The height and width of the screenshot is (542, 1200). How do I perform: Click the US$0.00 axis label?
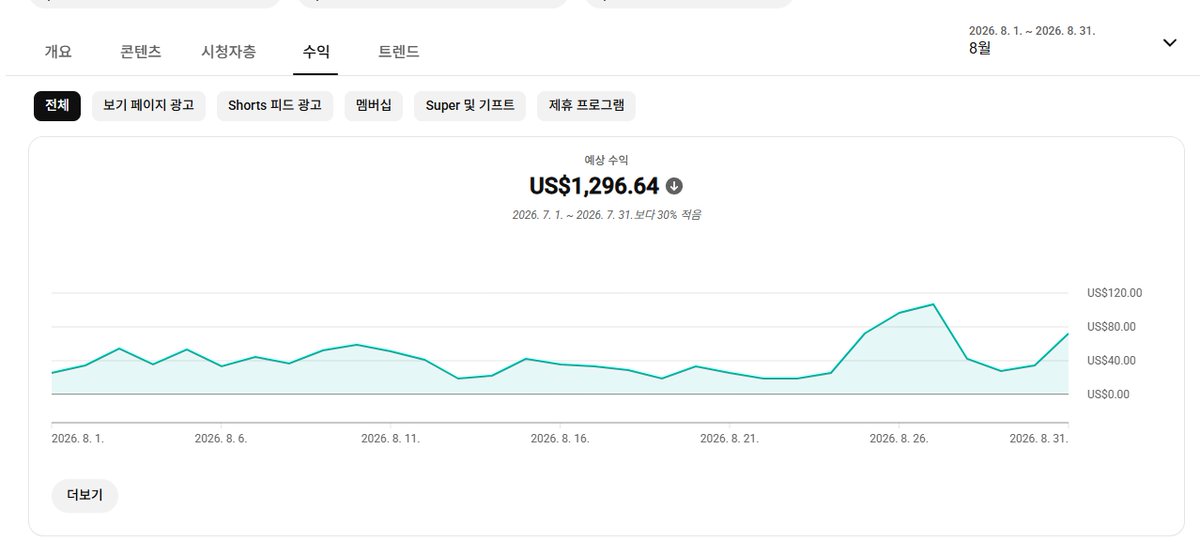click(x=1108, y=394)
